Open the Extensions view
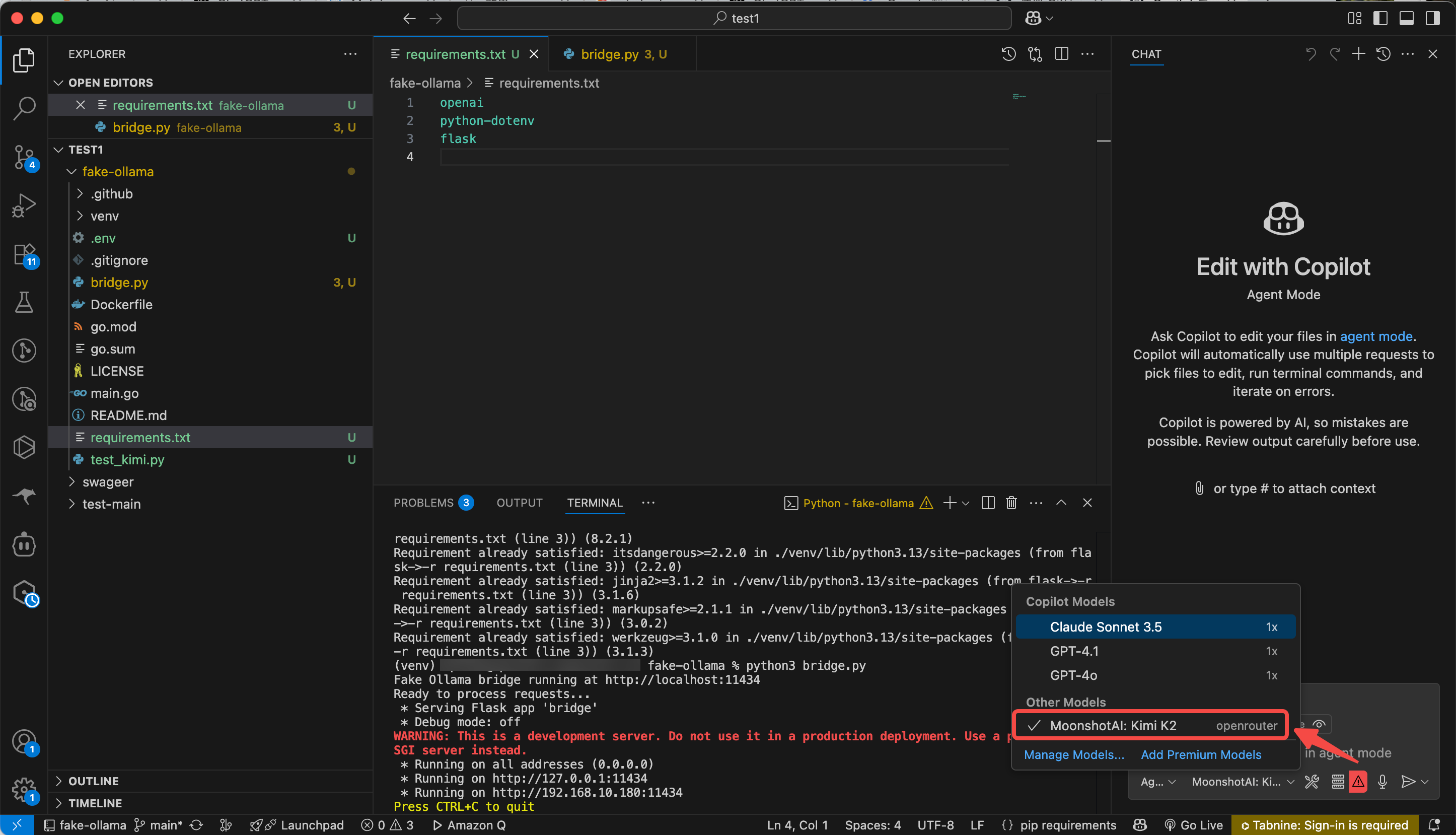This screenshot has height=835, width=1456. (24, 253)
